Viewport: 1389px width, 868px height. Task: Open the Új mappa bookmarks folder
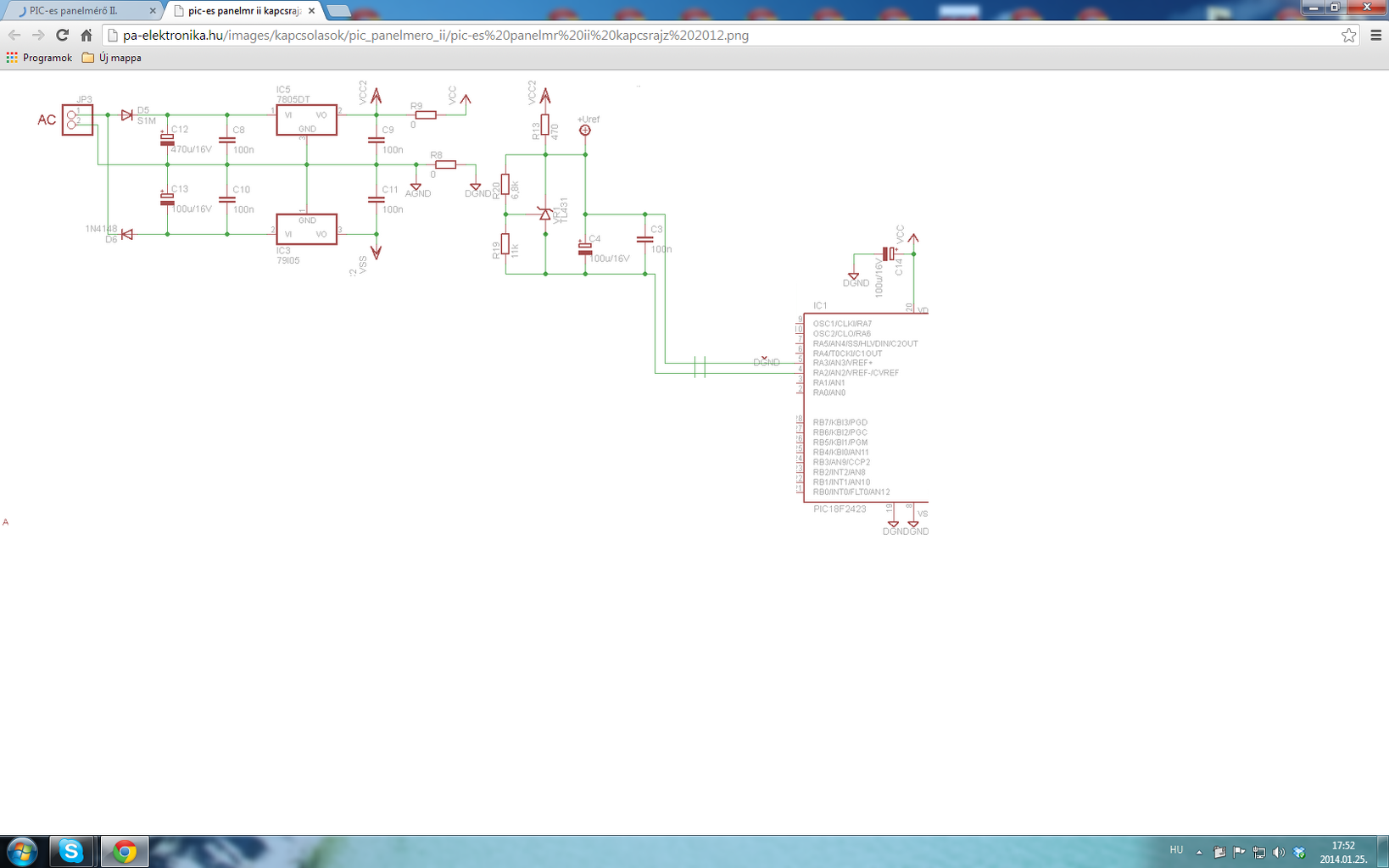point(112,58)
